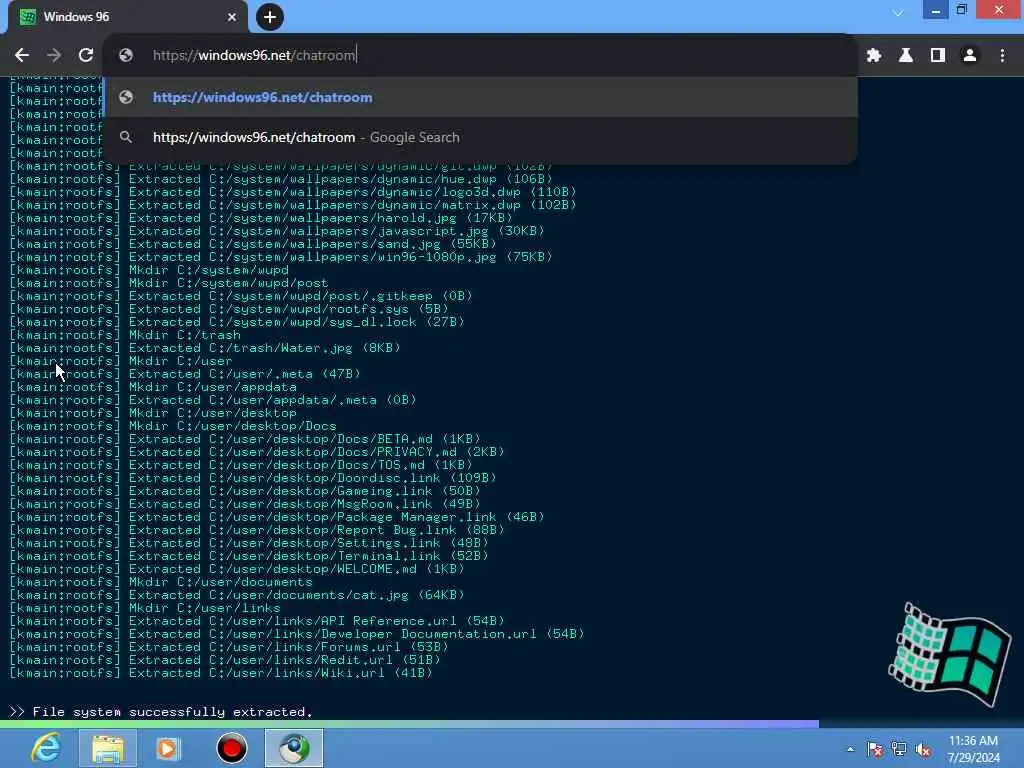The image size is (1024, 768).
Task: Show hidden system tray icons
Action: pos(850,749)
